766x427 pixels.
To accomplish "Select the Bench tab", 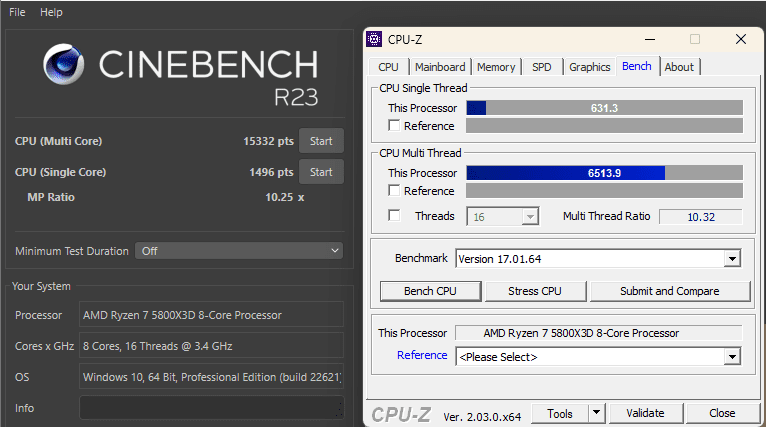I will click(637, 66).
